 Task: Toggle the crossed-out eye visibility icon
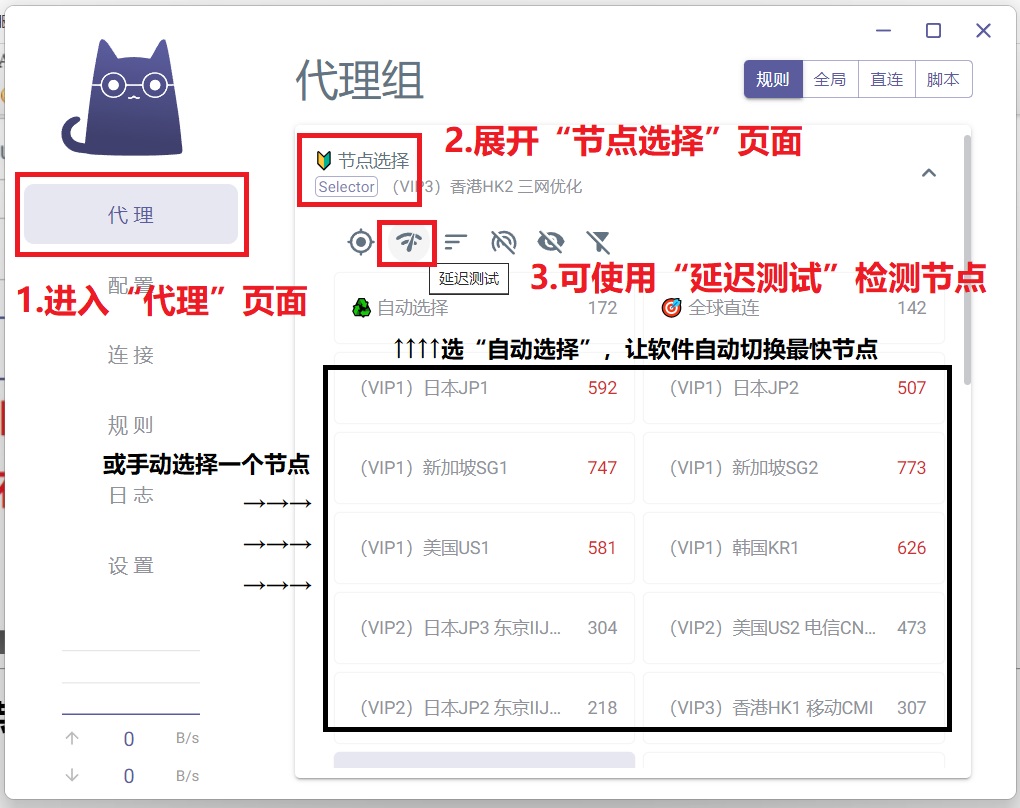click(x=550, y=241)
